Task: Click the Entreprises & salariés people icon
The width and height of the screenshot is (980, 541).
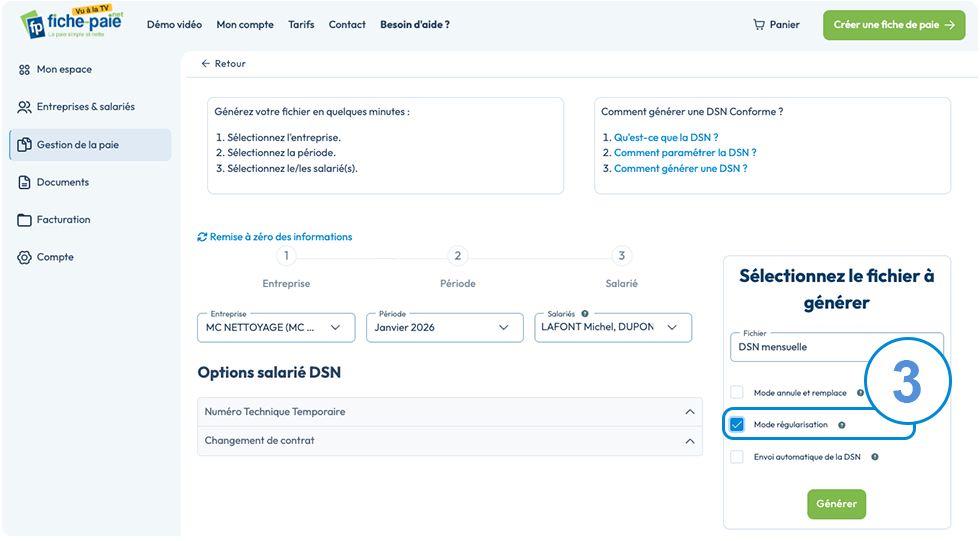Action: [x=24, y=107]
